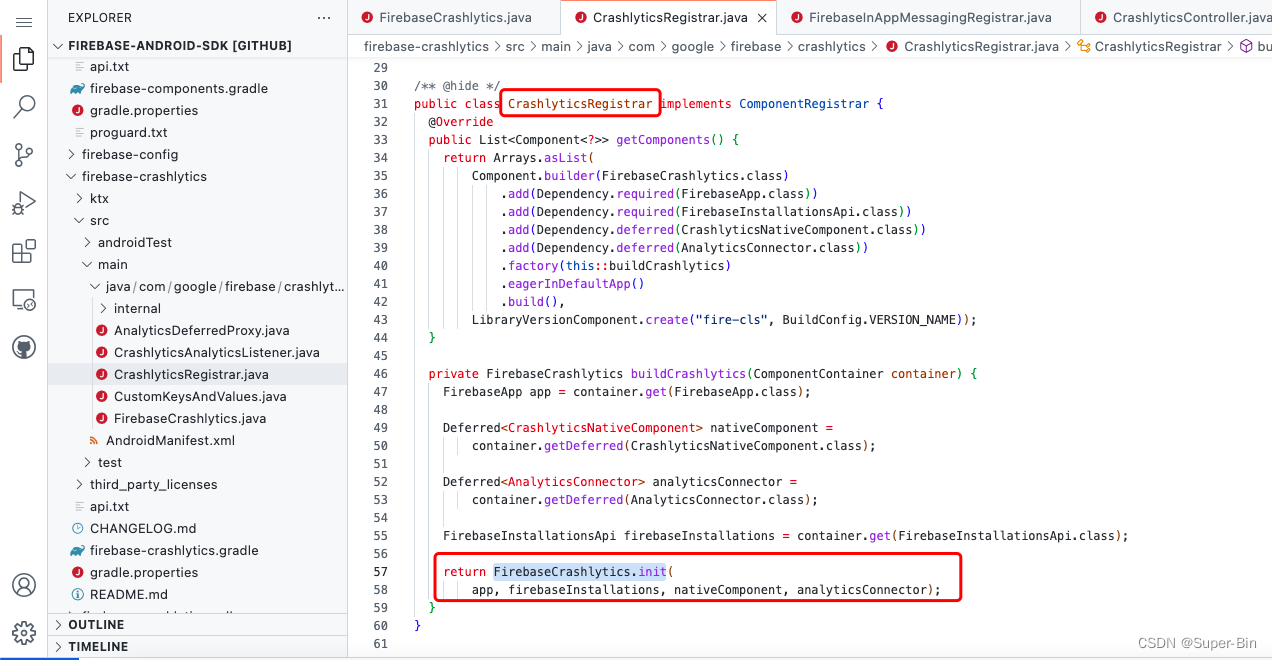Click FirebaseCrashlytics.init call on line 57
1272x660 pixels.
[579, 572]
